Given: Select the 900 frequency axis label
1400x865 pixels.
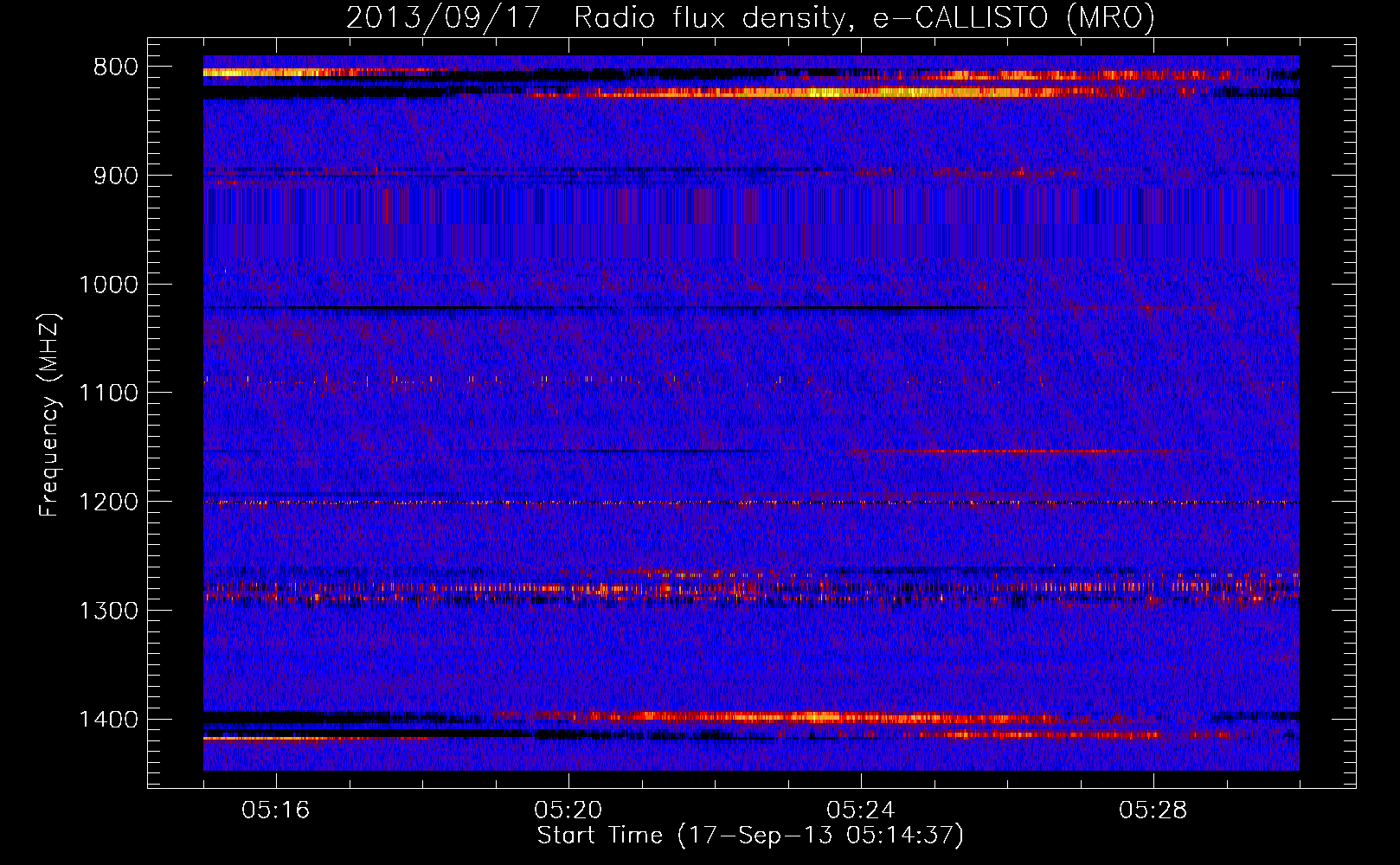Looking at the screenshot, I should tap(115, 176).
